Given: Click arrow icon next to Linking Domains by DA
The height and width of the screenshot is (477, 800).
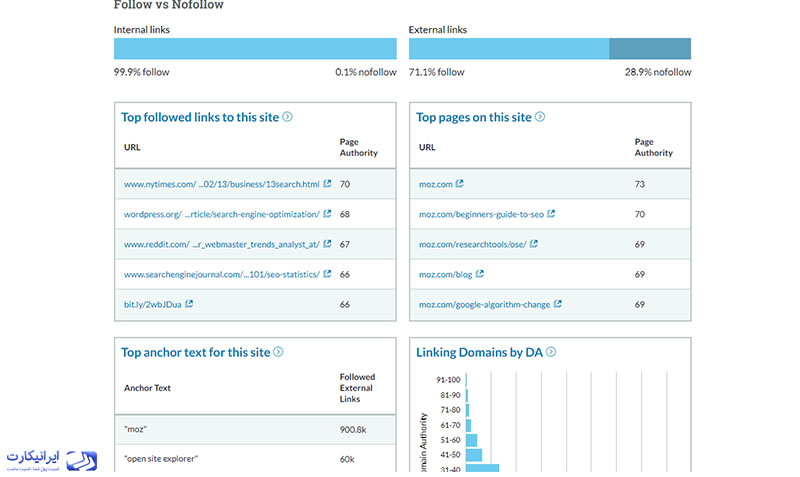Looking at the screenshot, I should click(551, 352).
